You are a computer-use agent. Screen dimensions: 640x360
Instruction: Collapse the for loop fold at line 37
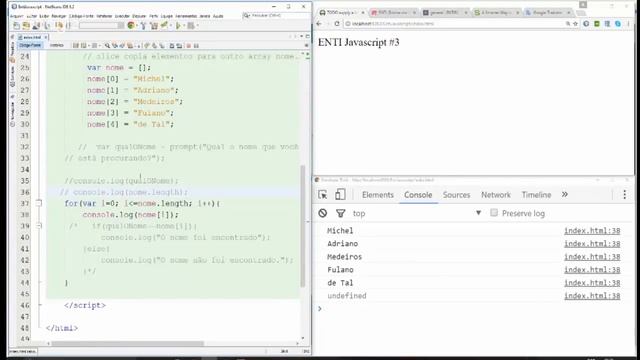click(x=39, y=203)
